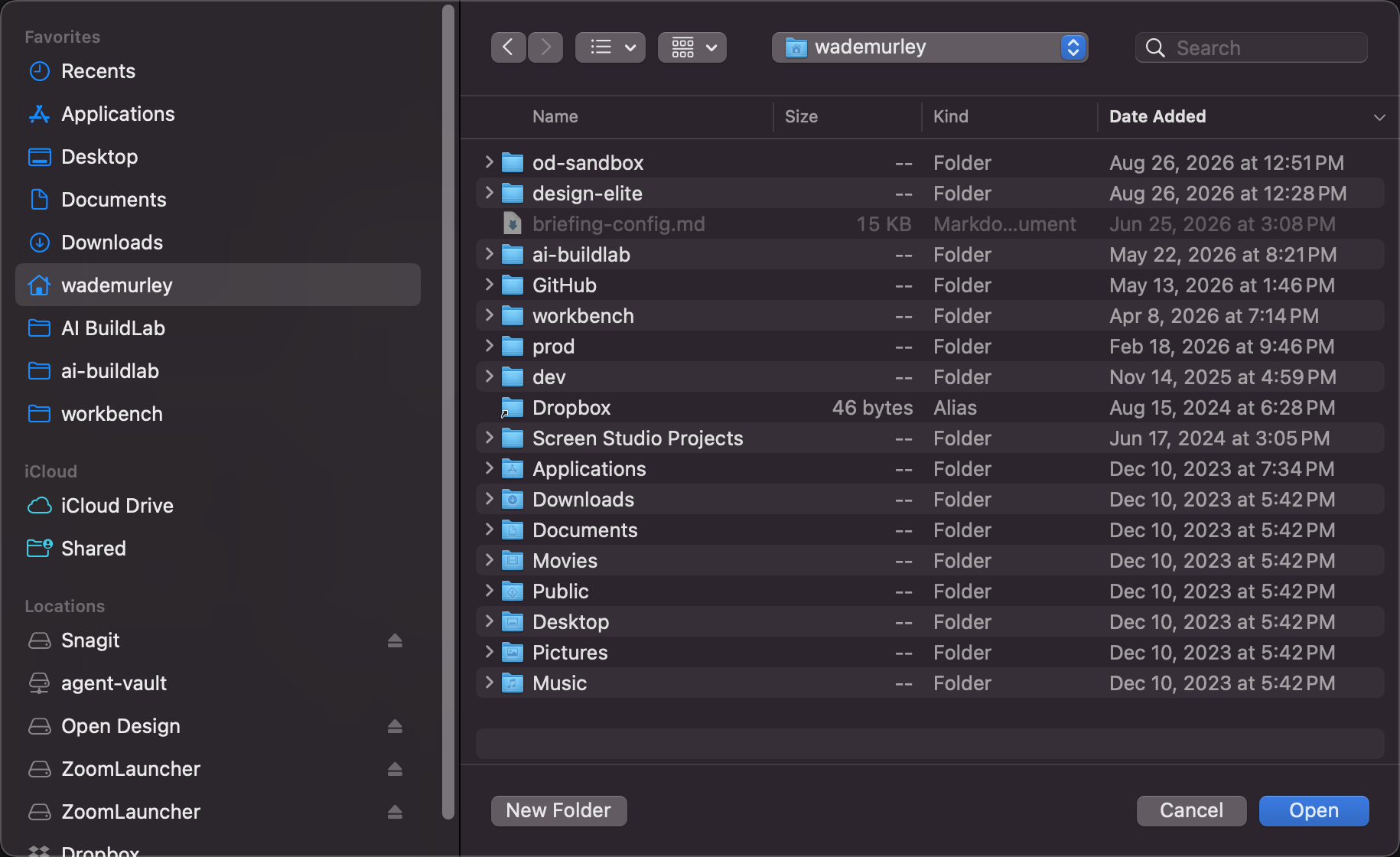Image resolution: width=1400 pixels, height=857 pixels.
Task: Click the sidebar vertical scrollbar
Action: click(x=448, y=412)
